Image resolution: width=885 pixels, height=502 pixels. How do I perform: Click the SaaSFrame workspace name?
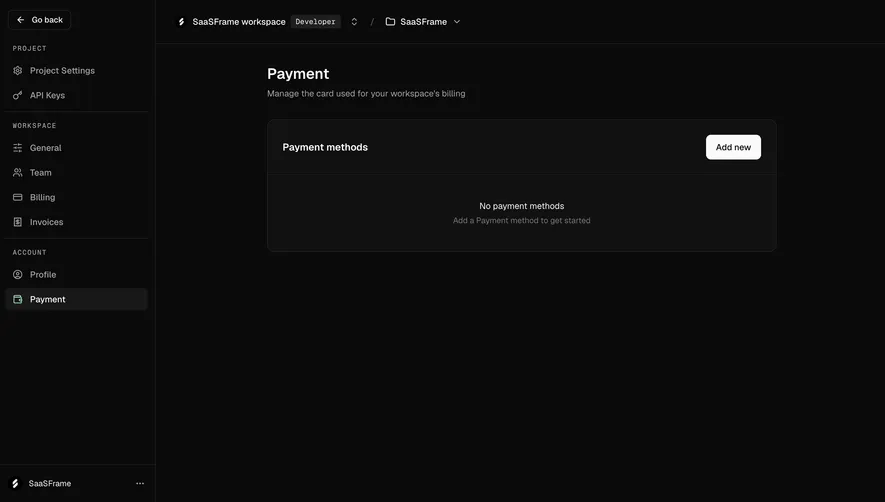(239, 22)
